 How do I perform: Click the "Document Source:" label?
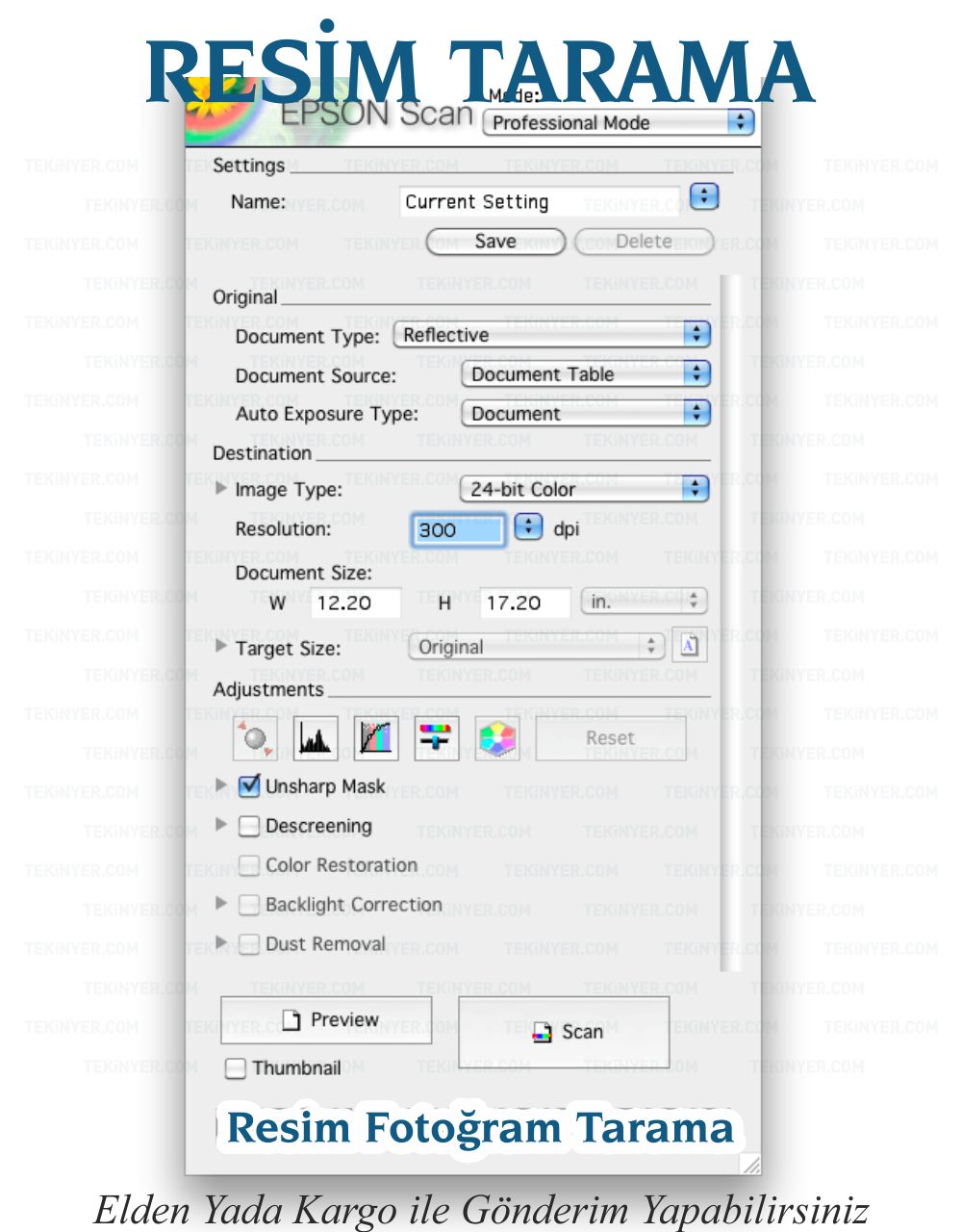point(316,376)
